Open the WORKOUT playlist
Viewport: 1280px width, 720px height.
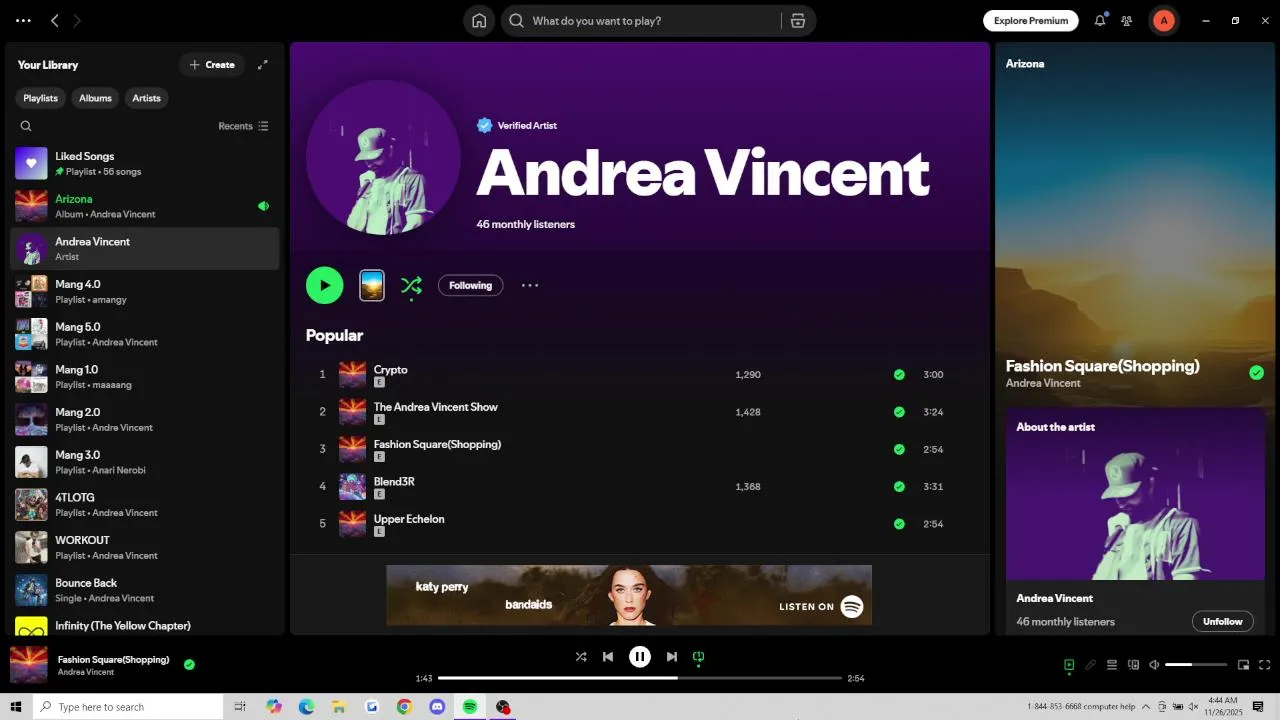point(145,547)
